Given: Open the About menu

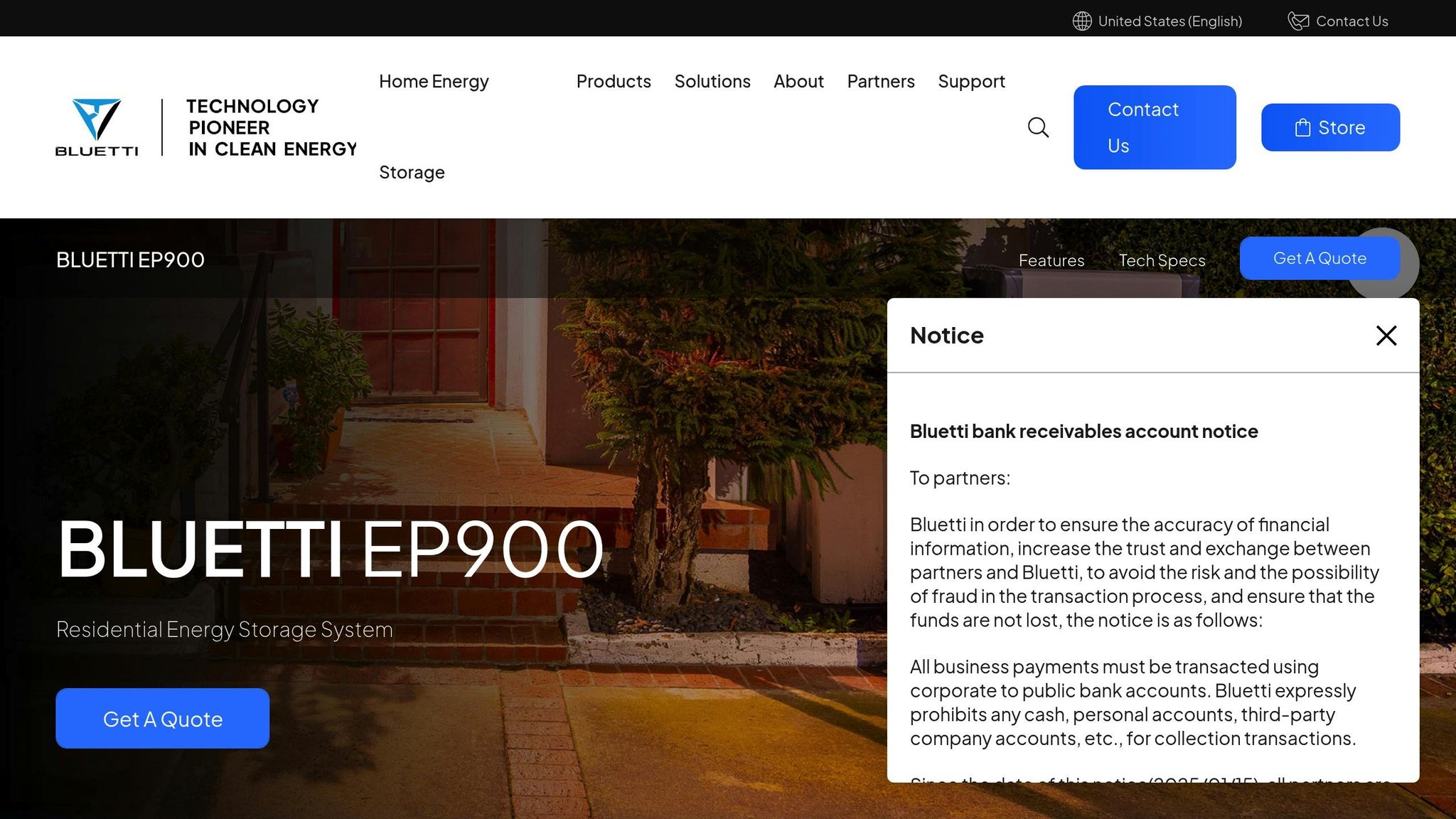Looking at the screenshot, I should click(x=798, y=81).
